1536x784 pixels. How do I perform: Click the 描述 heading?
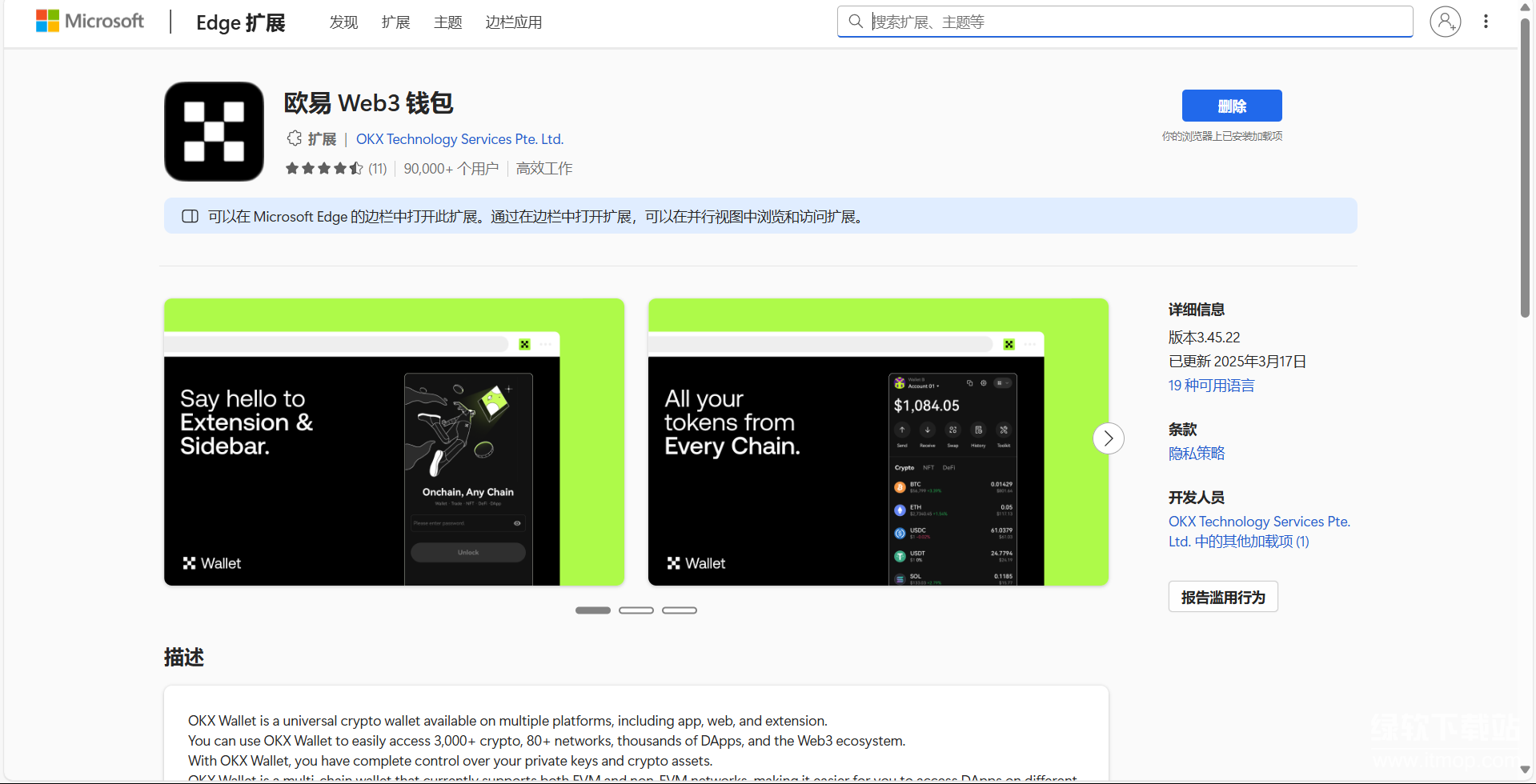(184, 657)
